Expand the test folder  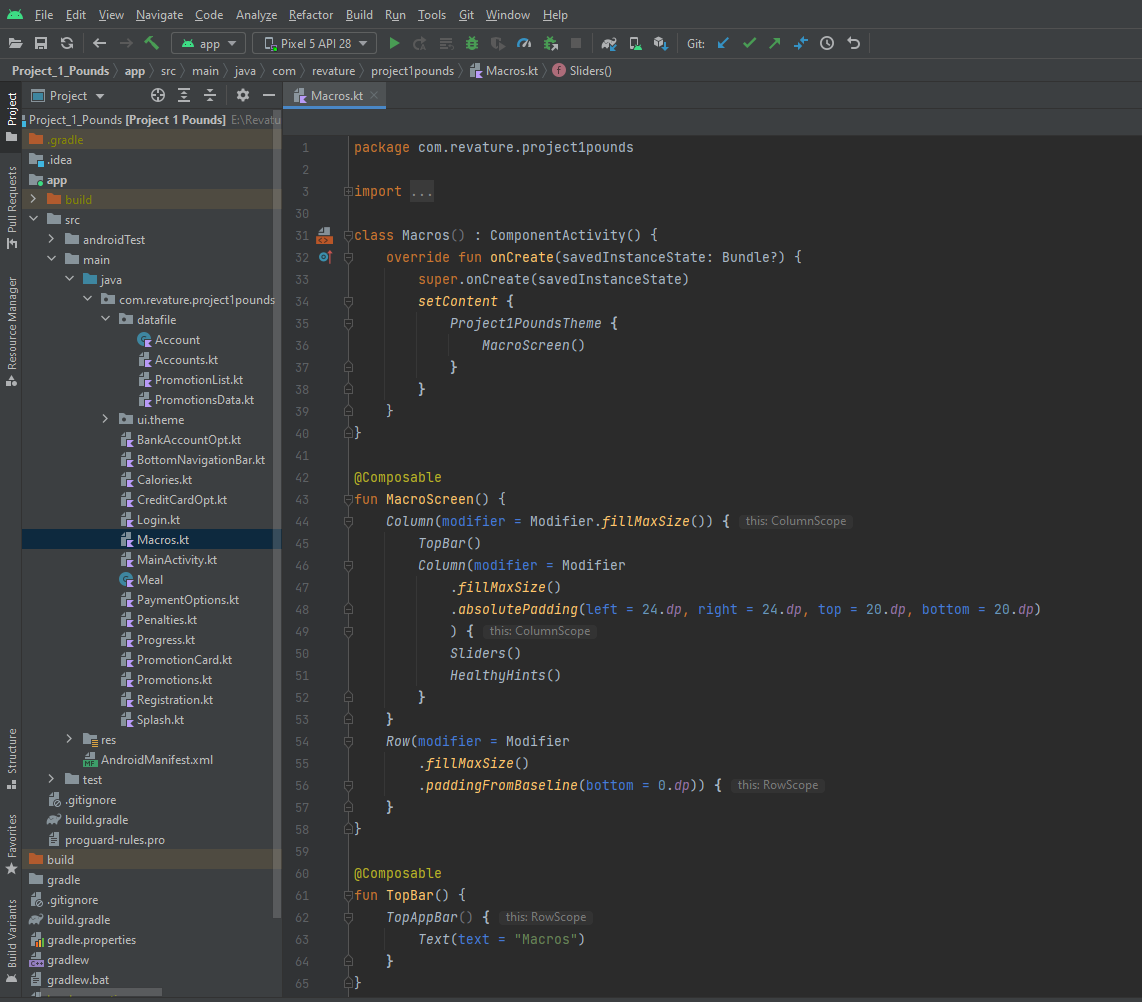tap(51, 779)
